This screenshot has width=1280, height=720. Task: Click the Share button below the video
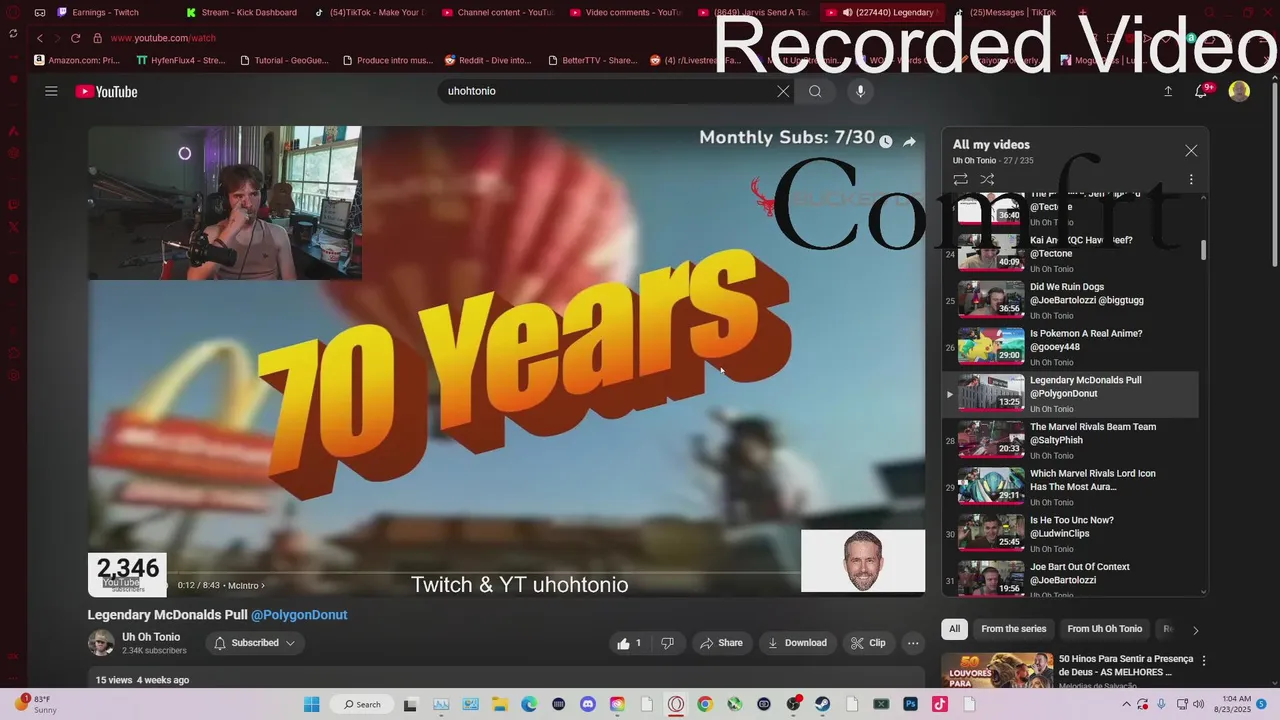[x=721, y=643]
